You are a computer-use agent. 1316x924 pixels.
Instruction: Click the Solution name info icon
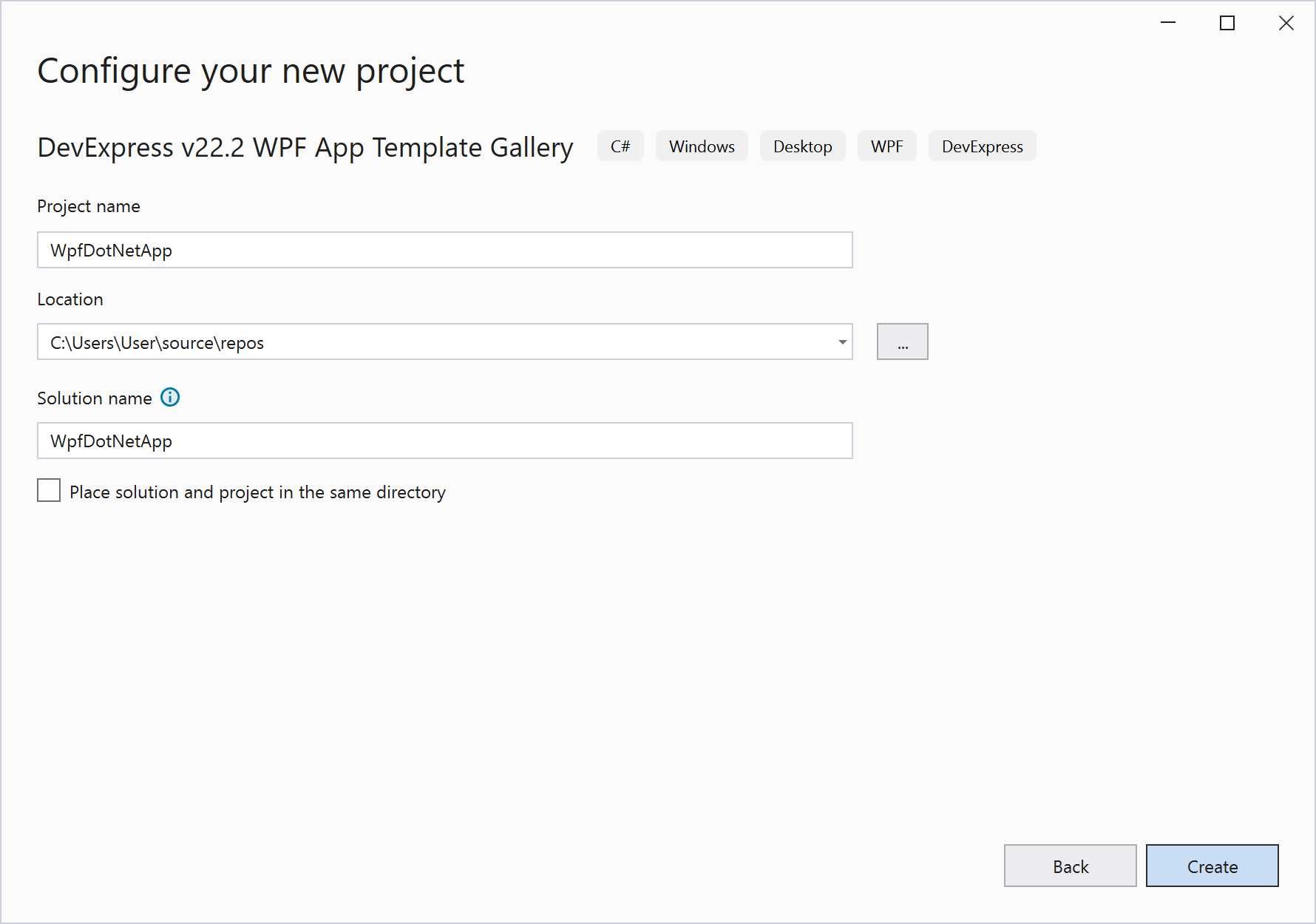[170, 398]
